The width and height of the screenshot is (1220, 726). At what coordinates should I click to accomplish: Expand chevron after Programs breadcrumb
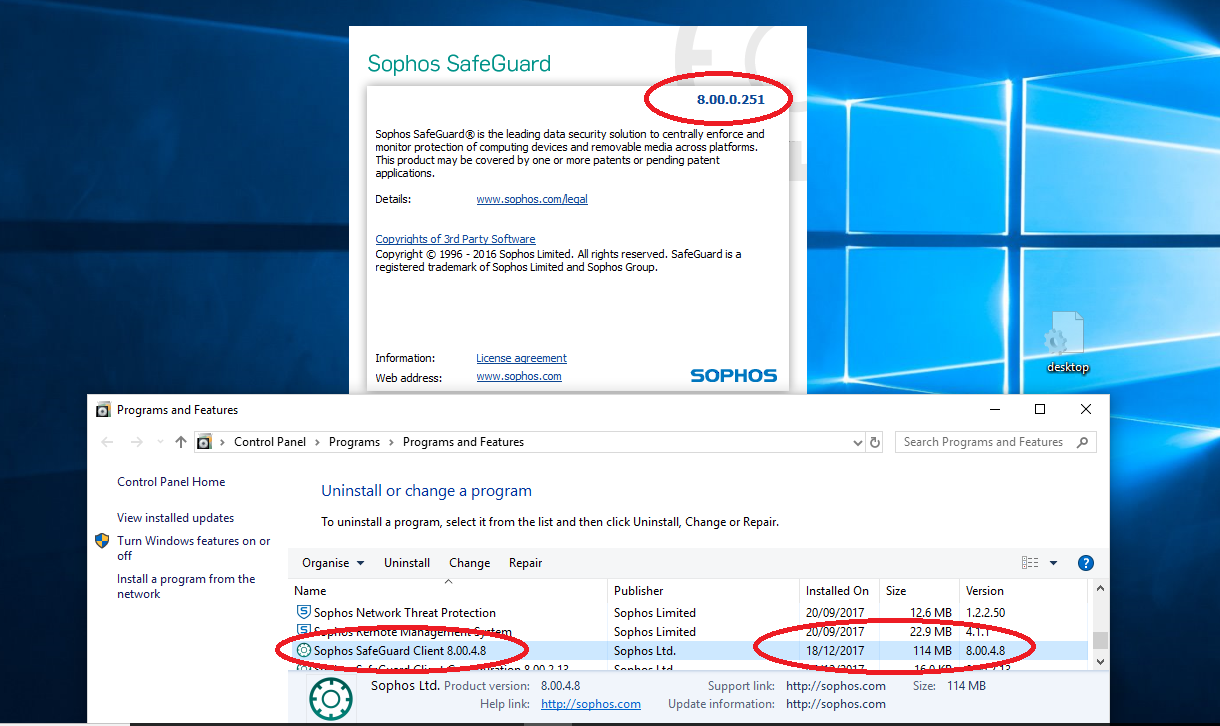click(x=392, y=442)
